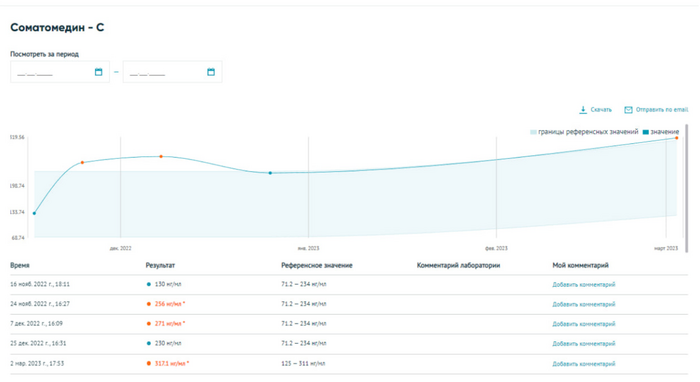Screen dimensions: 700x382
Task: Click the vertical scrollbar beside the chart
Action: (687, 187)
